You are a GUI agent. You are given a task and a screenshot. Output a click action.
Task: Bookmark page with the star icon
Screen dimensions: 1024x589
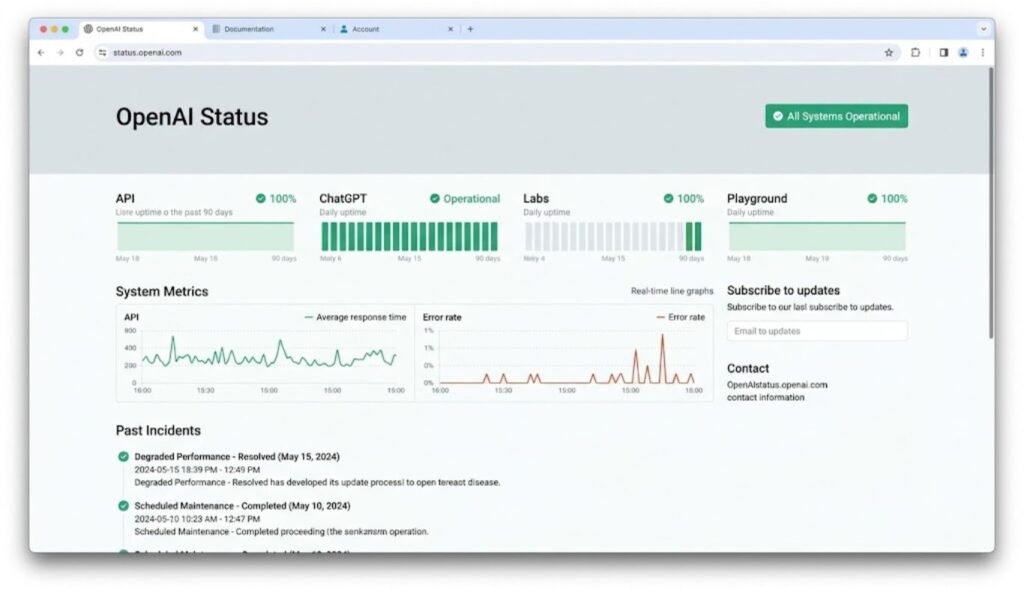(x=889, y=53)
